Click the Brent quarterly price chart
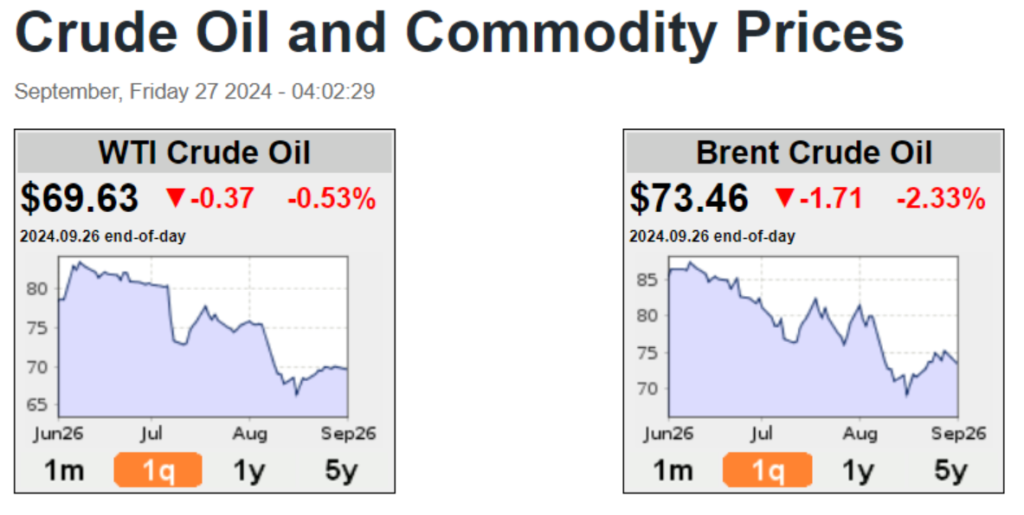The image size is (1024, 515). (x=812, y=337)
